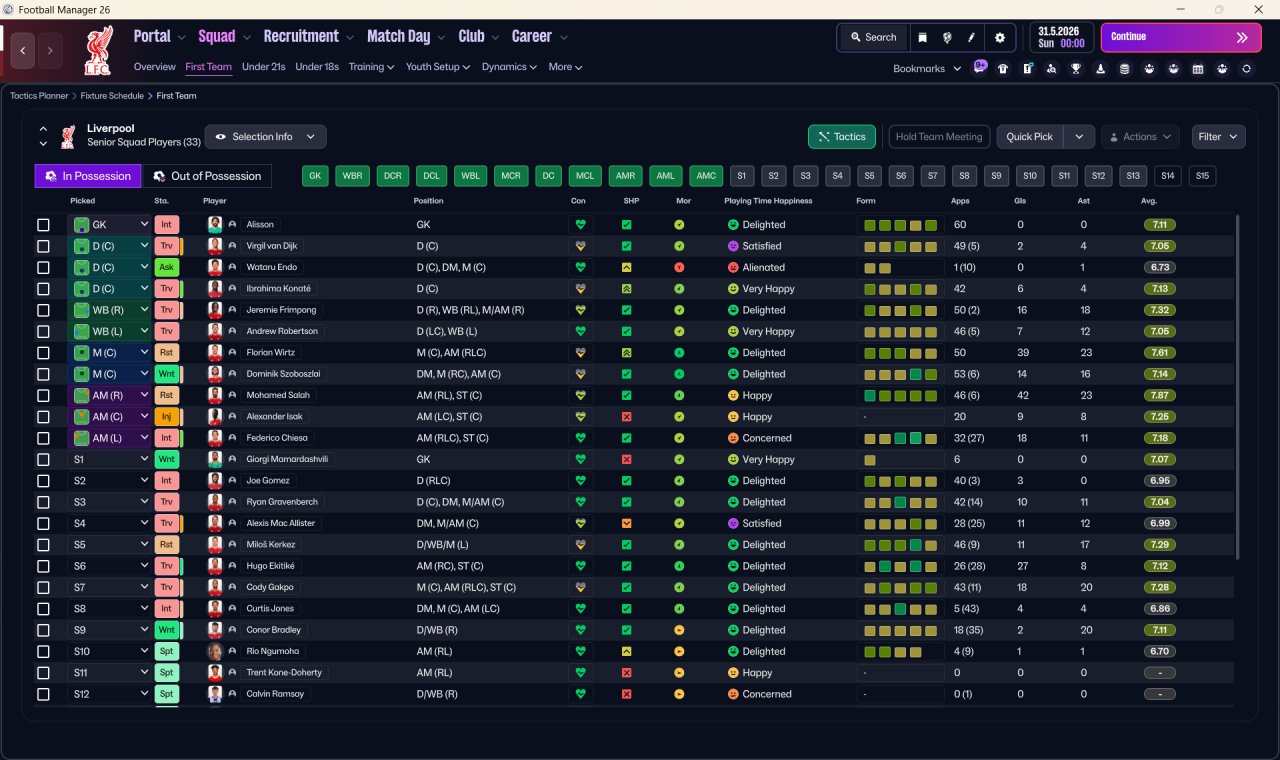Switch to the Under 18s tab
Screen dimensions: 1280x760
[x=317, y=67]
